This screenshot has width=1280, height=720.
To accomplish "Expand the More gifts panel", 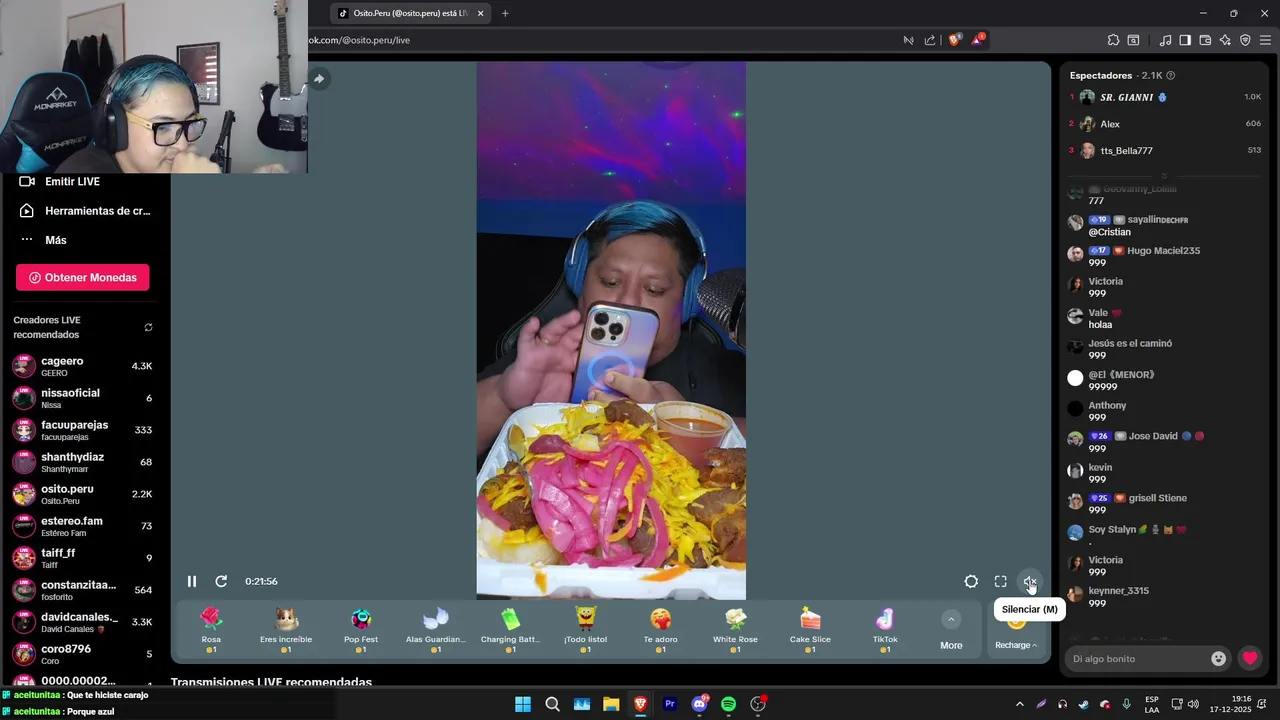I will (x=951, y=631).
